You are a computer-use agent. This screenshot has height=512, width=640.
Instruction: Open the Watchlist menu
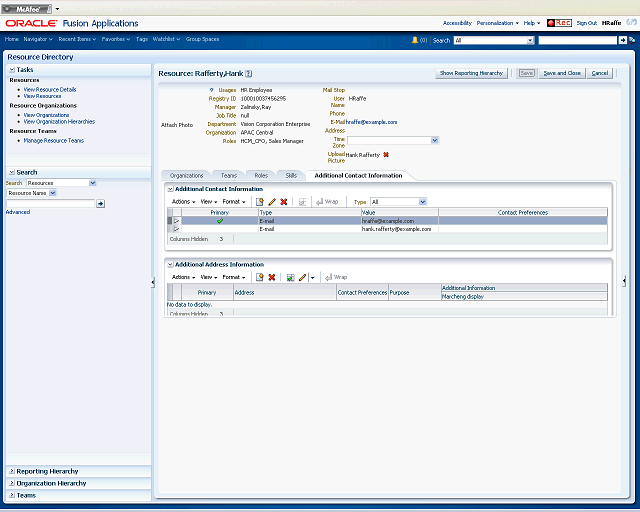coord(166,39)
